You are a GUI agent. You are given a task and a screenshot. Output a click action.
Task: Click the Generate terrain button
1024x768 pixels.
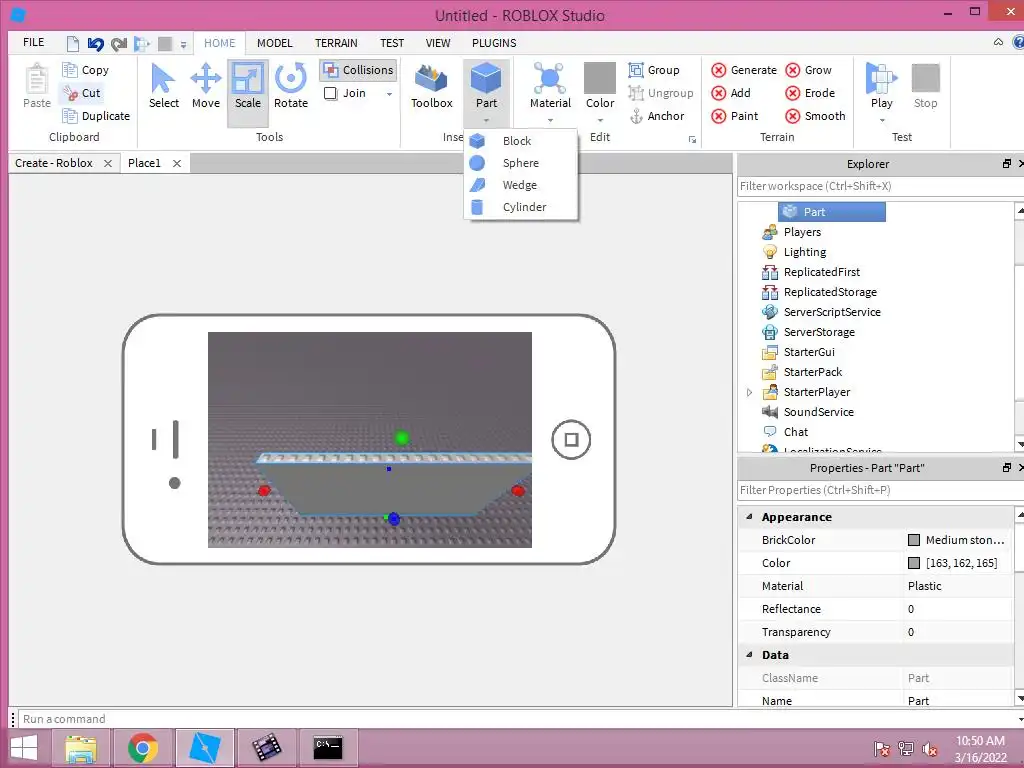(x=744, y=70)
